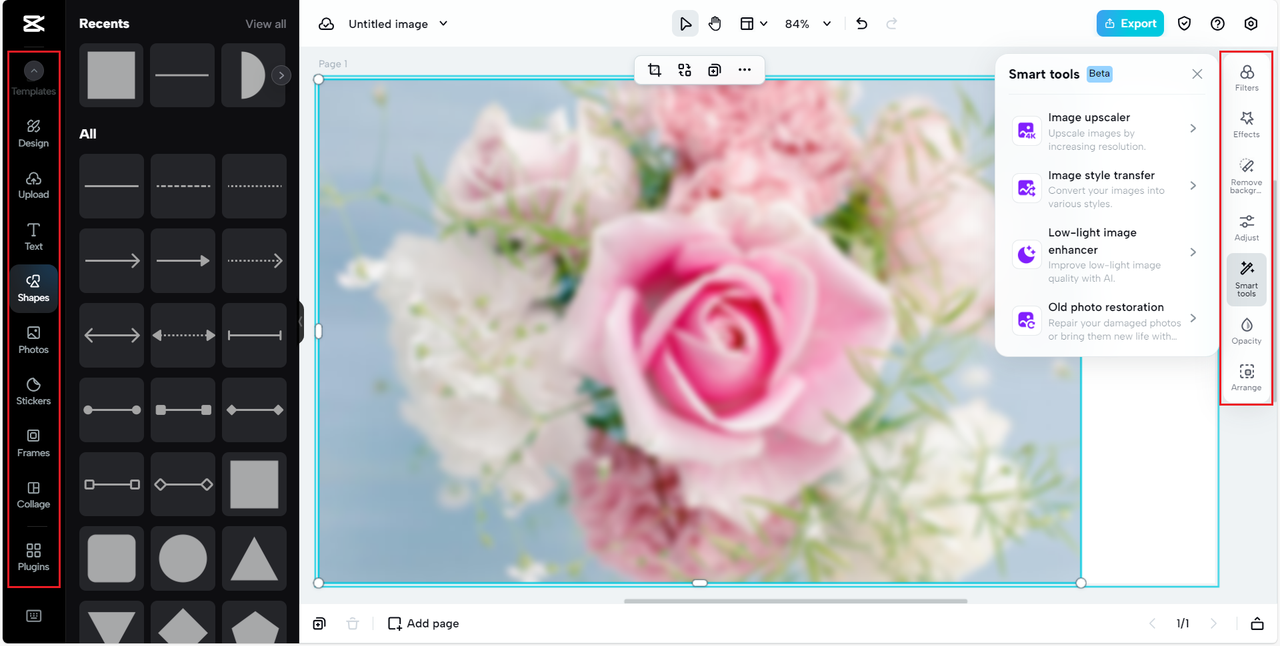1280x646 pixels.
Task: Open the Filters panel
Action: pyautogui.click(x=1247, y=78)
